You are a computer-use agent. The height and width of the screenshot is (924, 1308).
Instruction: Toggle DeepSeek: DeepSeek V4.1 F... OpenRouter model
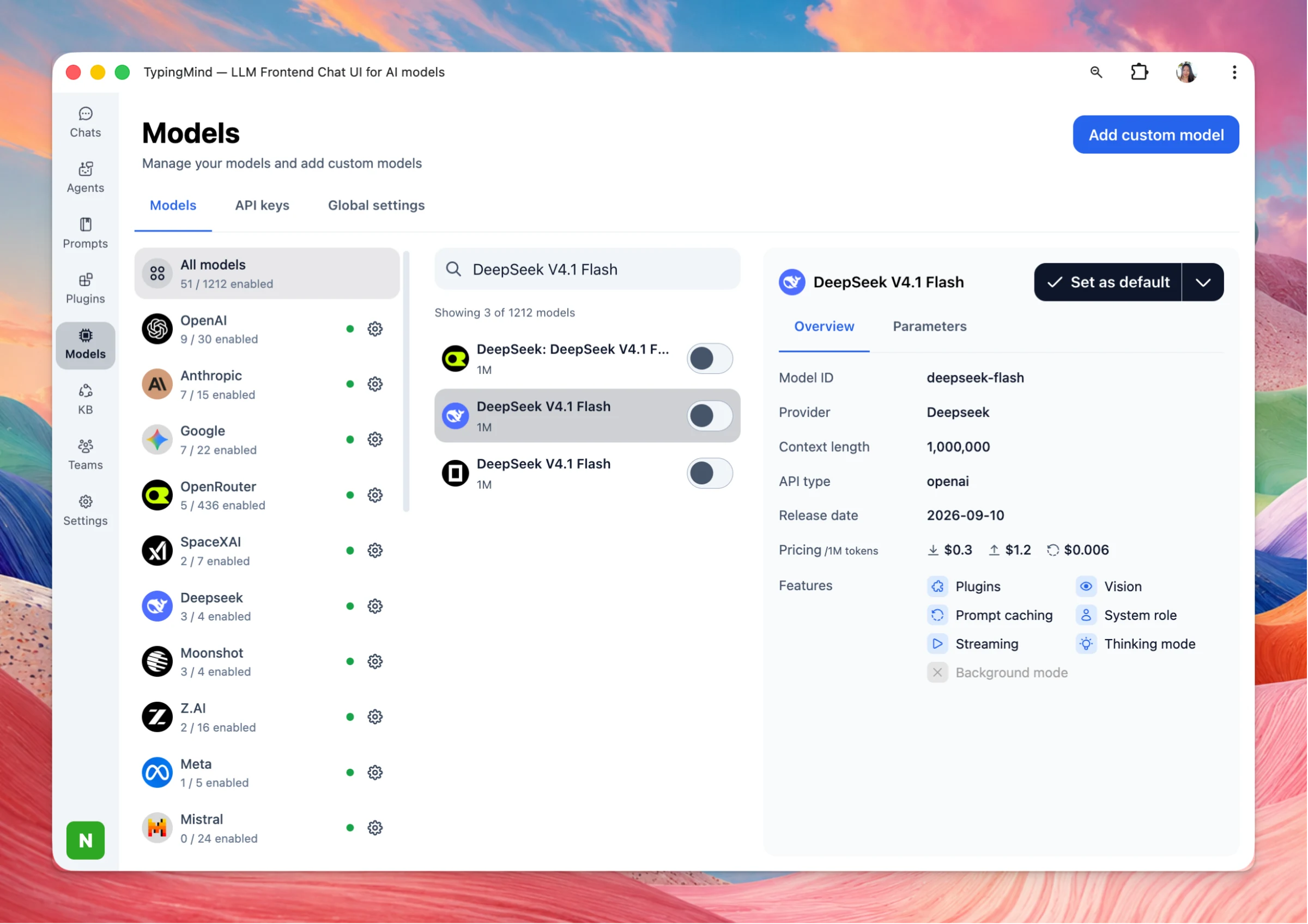point(710,358)
